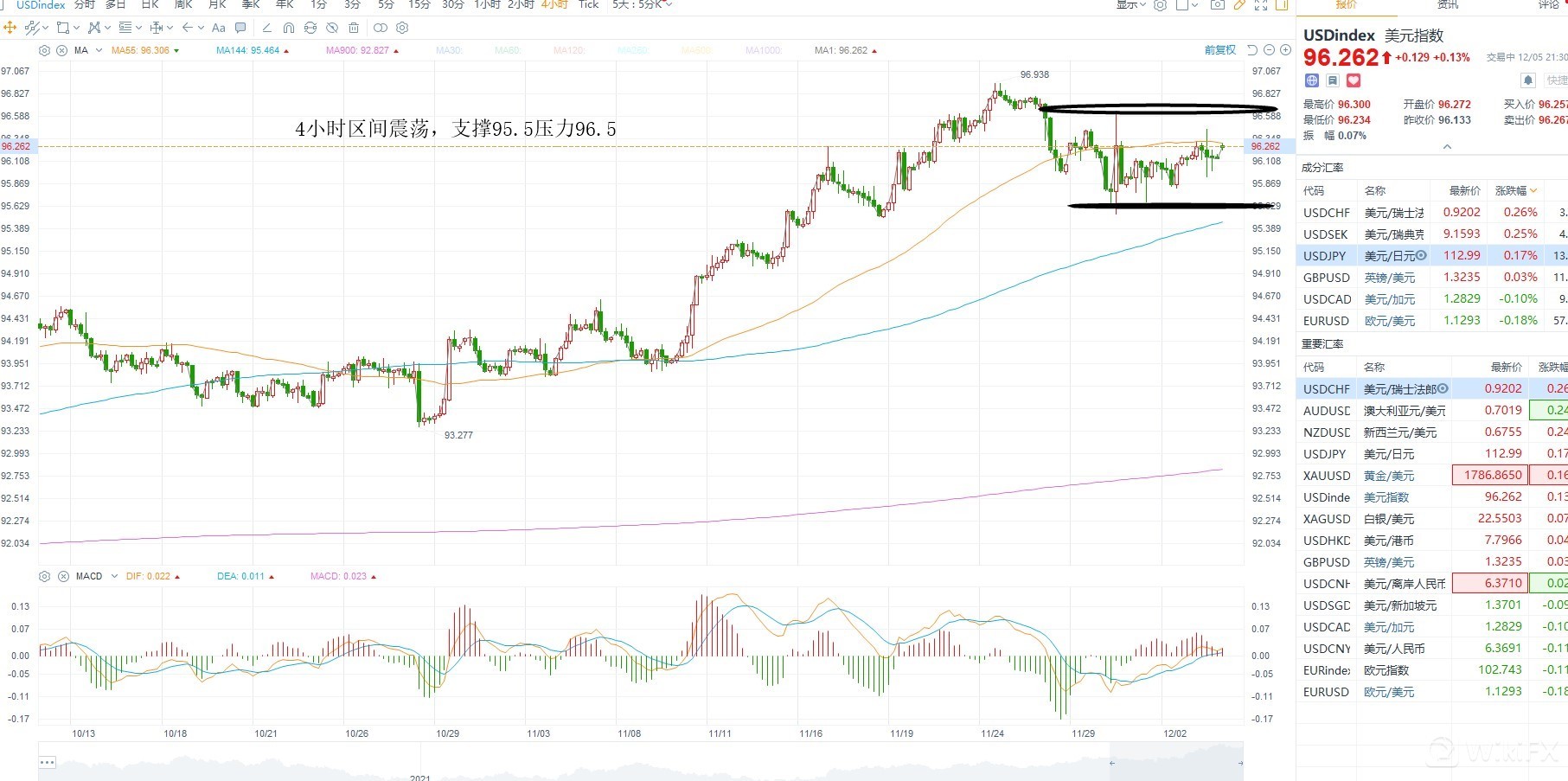Click the 欧元/美元 link under 成分汇率
The height and width of the screenshot is (781, 1568).
click(x=1390, y=321)
